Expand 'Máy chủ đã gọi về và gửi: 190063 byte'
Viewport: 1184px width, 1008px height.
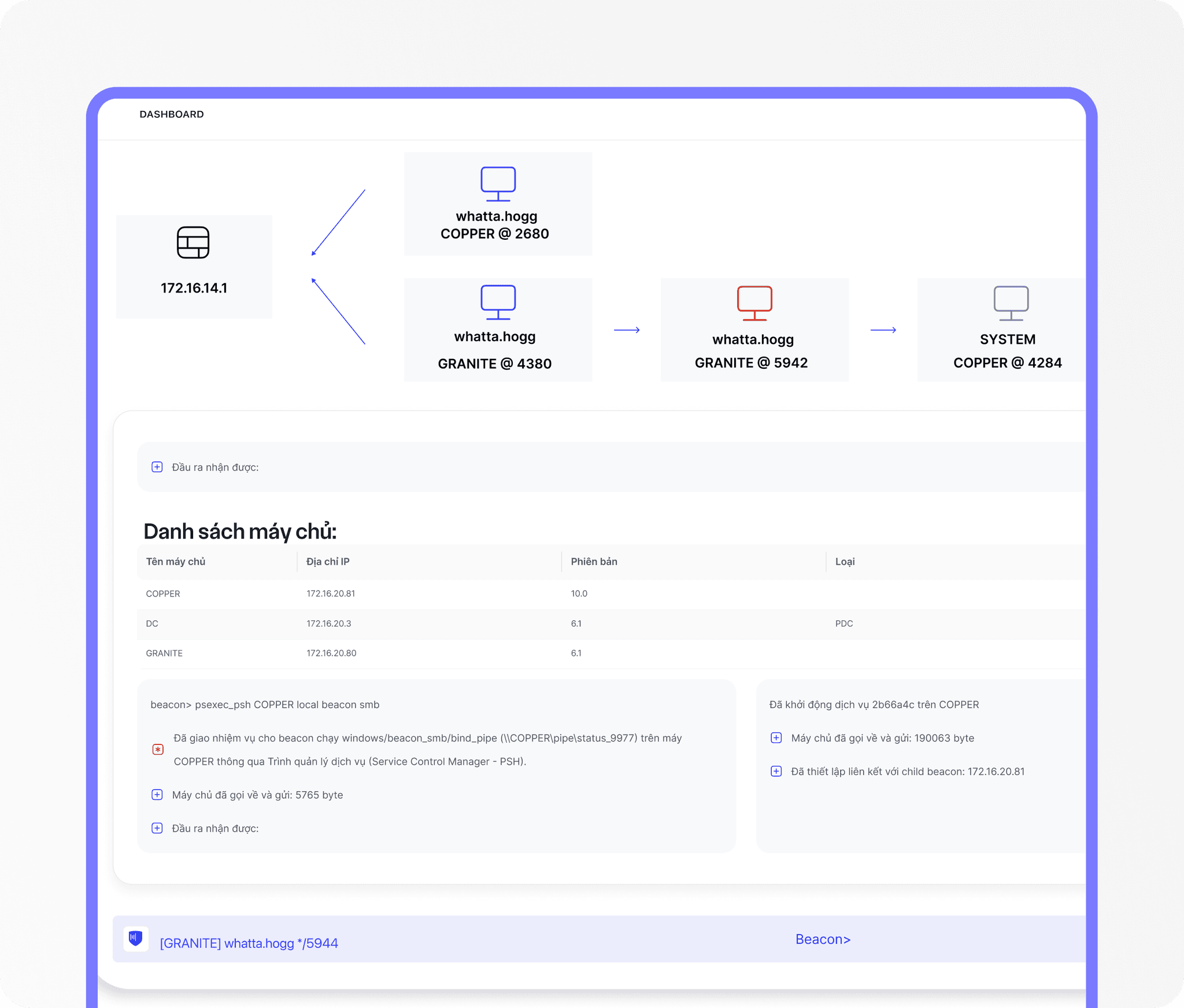point(776,738)
